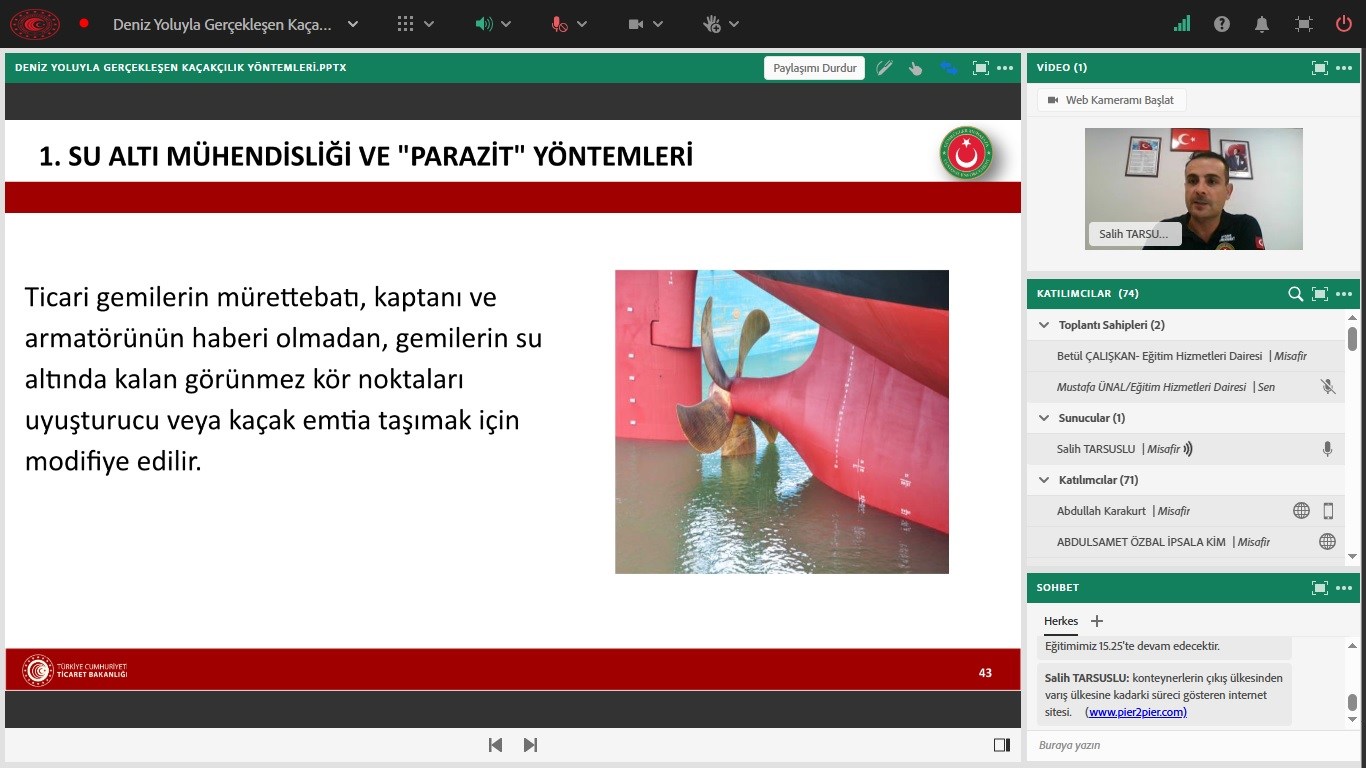This screenshot has width=1366, height=768.
Task: Turn on the webcam icon in top bar
Action: point(636,24)
